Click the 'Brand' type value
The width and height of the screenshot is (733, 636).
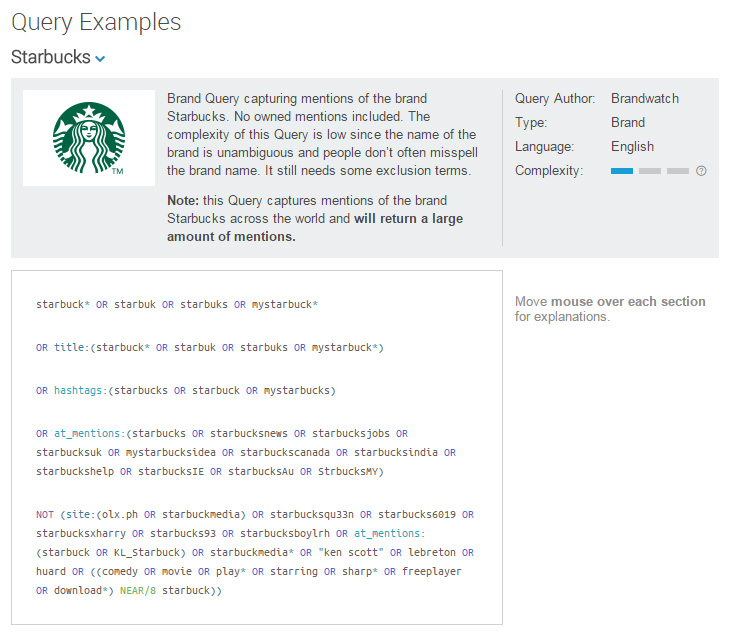click(628, 122)
